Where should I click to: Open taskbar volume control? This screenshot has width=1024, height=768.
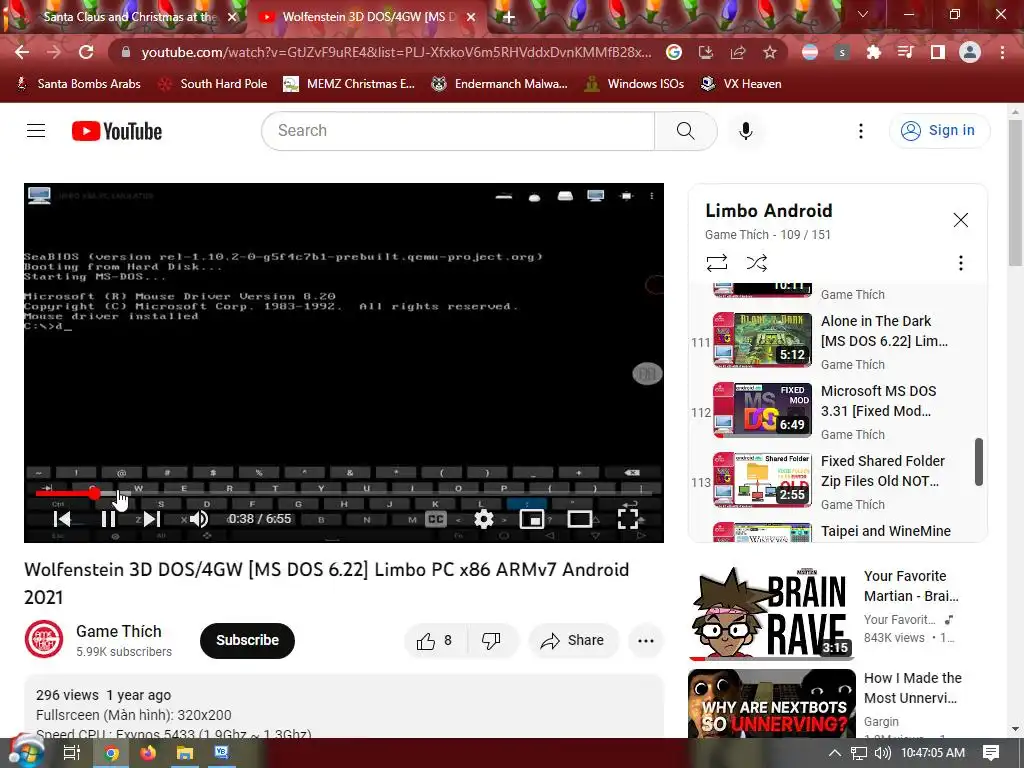point(882,753)
